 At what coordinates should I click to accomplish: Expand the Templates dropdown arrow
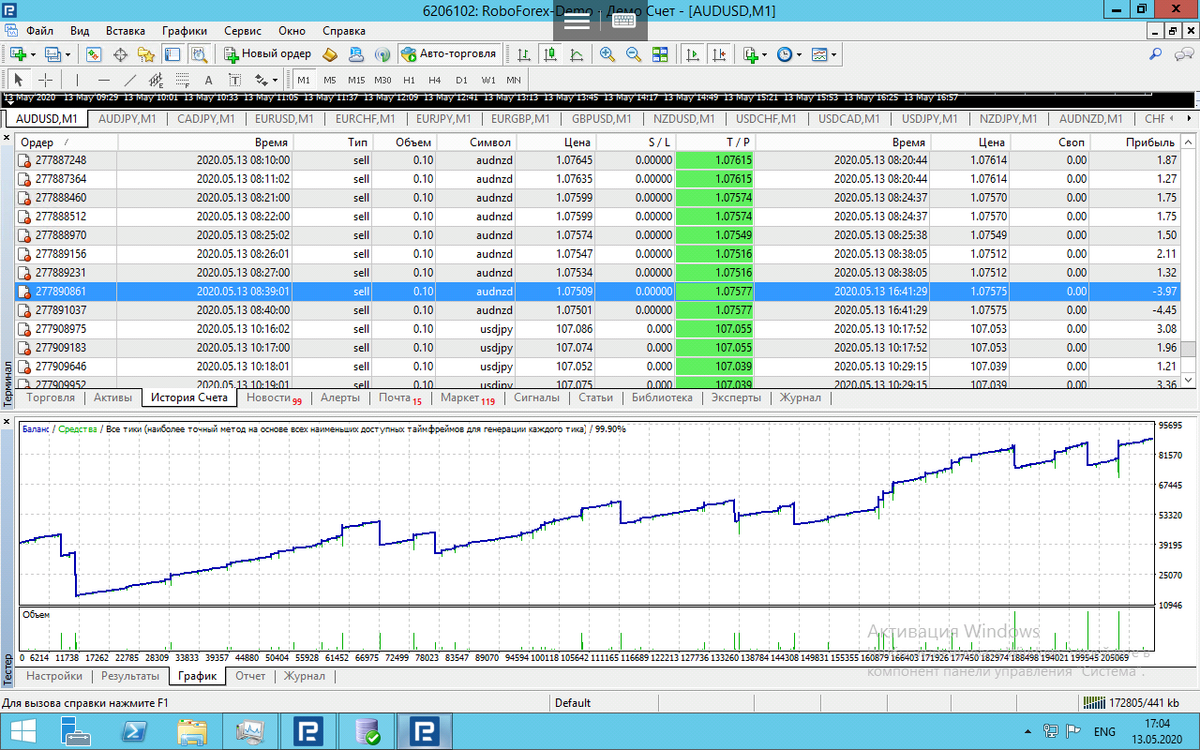click(x=833, y=54)
